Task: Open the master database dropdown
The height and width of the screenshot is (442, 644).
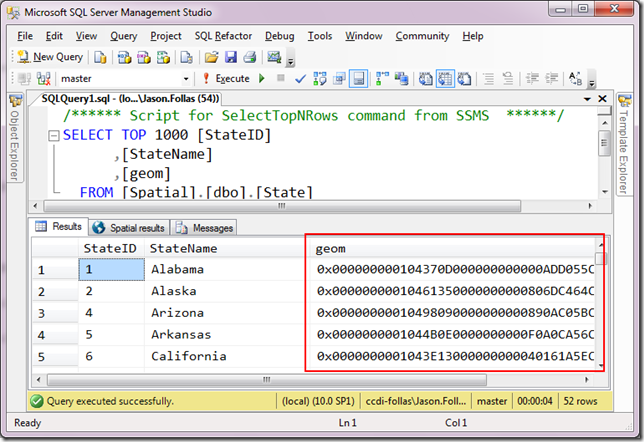Action: pyautogui.click(x=185, y=78)
